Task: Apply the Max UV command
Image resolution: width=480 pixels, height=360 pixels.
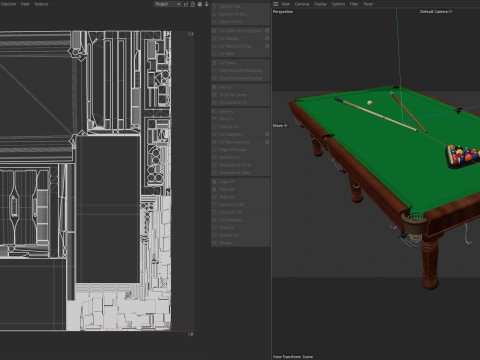Action: [240, 87]
